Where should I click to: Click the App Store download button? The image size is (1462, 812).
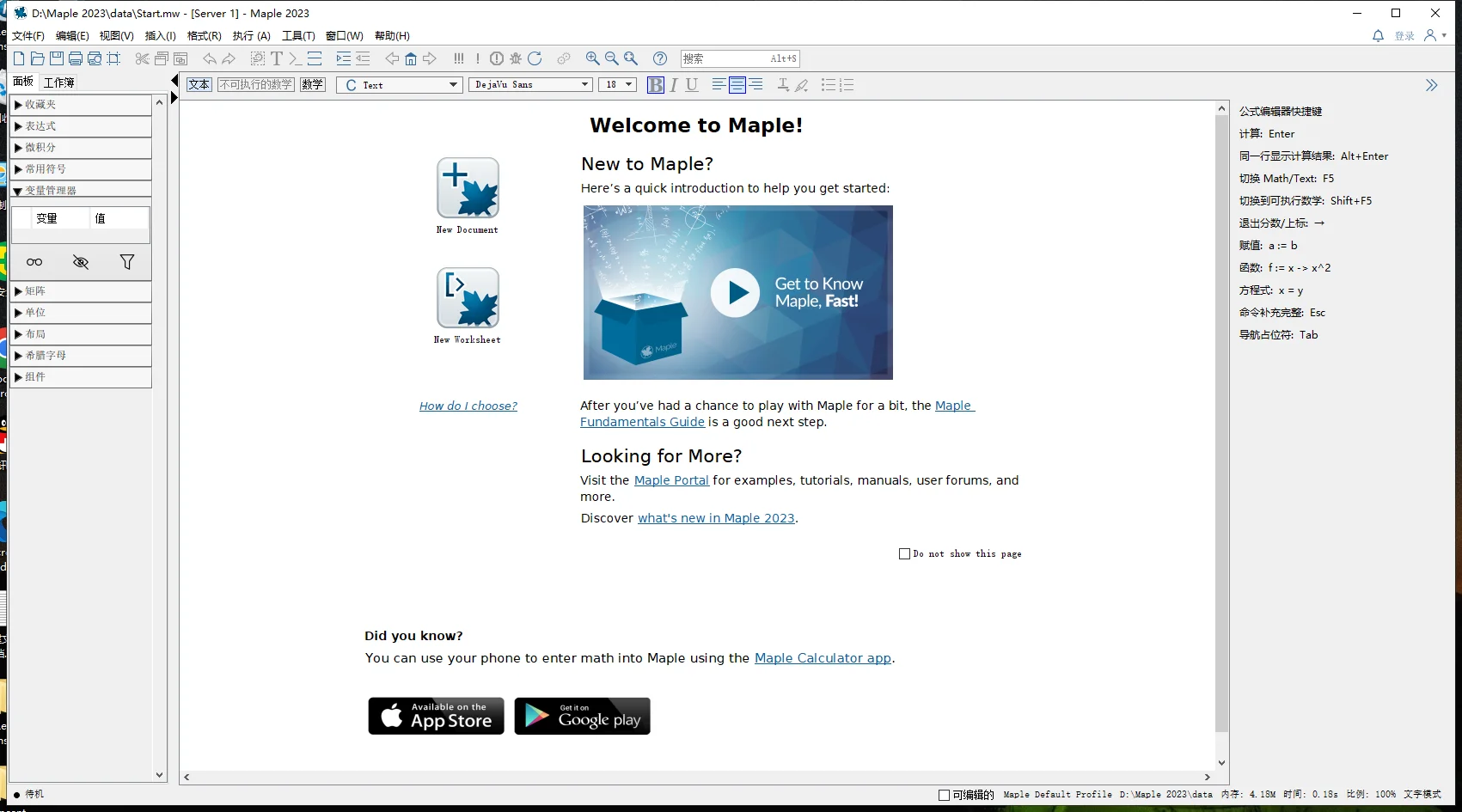pos(436,716)
